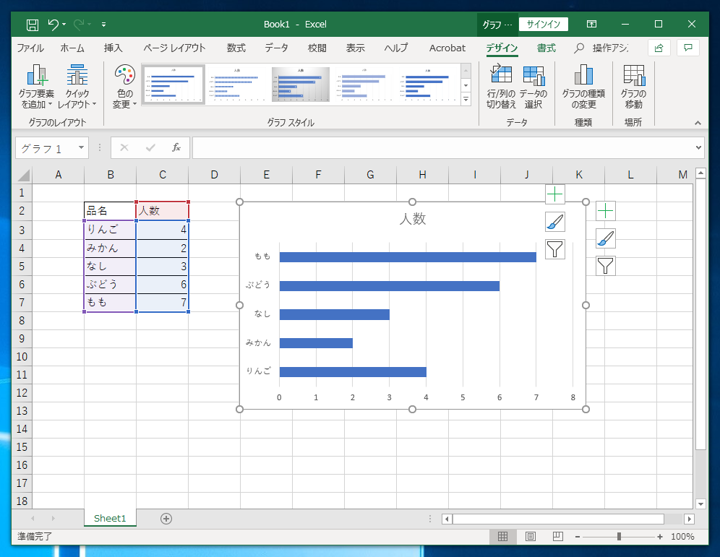Select cell containing りんご

(x=110, y=230)
